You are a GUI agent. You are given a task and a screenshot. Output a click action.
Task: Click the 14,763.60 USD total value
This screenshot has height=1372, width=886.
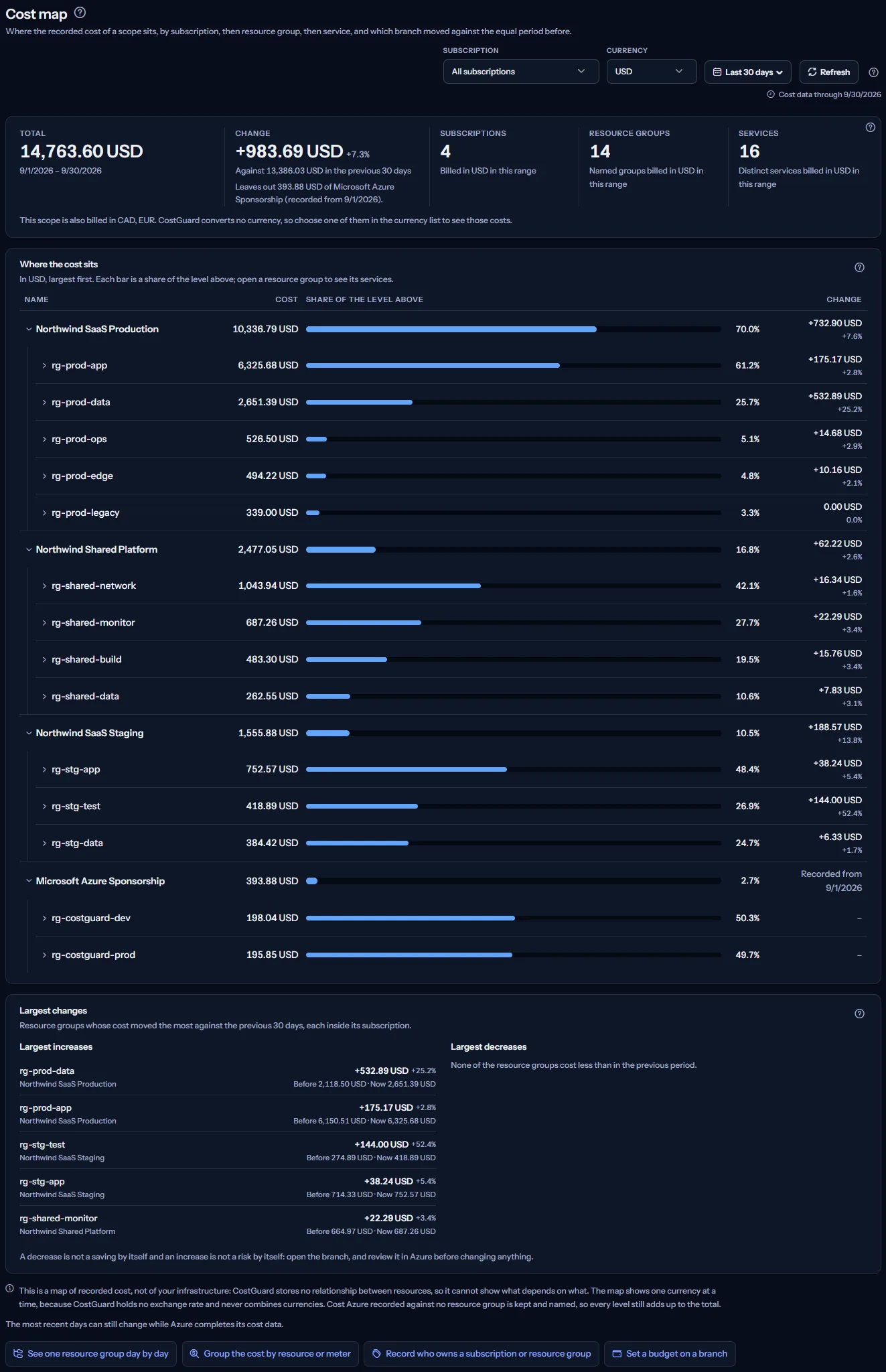pos(82,151)
